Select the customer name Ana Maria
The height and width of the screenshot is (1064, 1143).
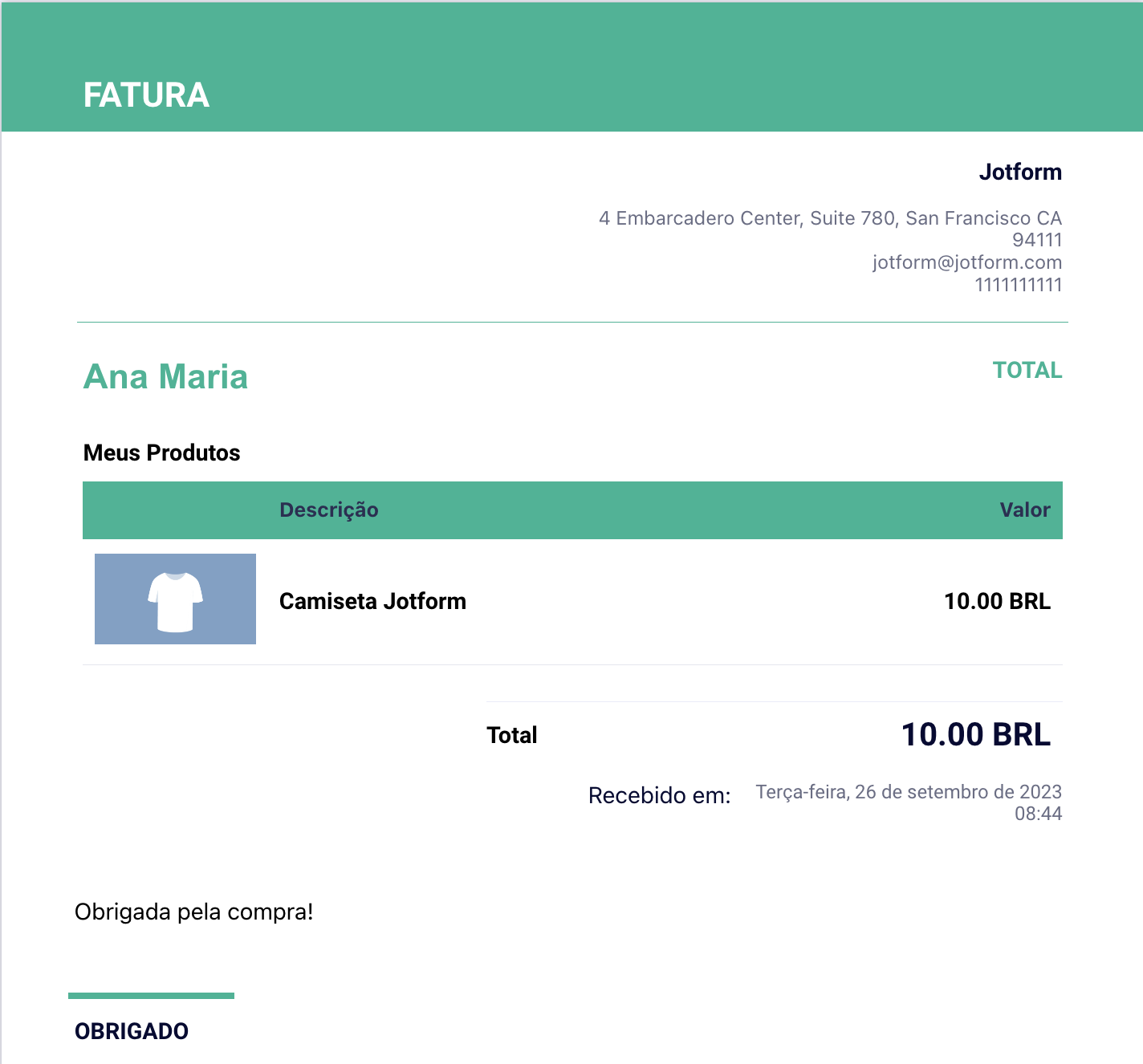(165, 376)
